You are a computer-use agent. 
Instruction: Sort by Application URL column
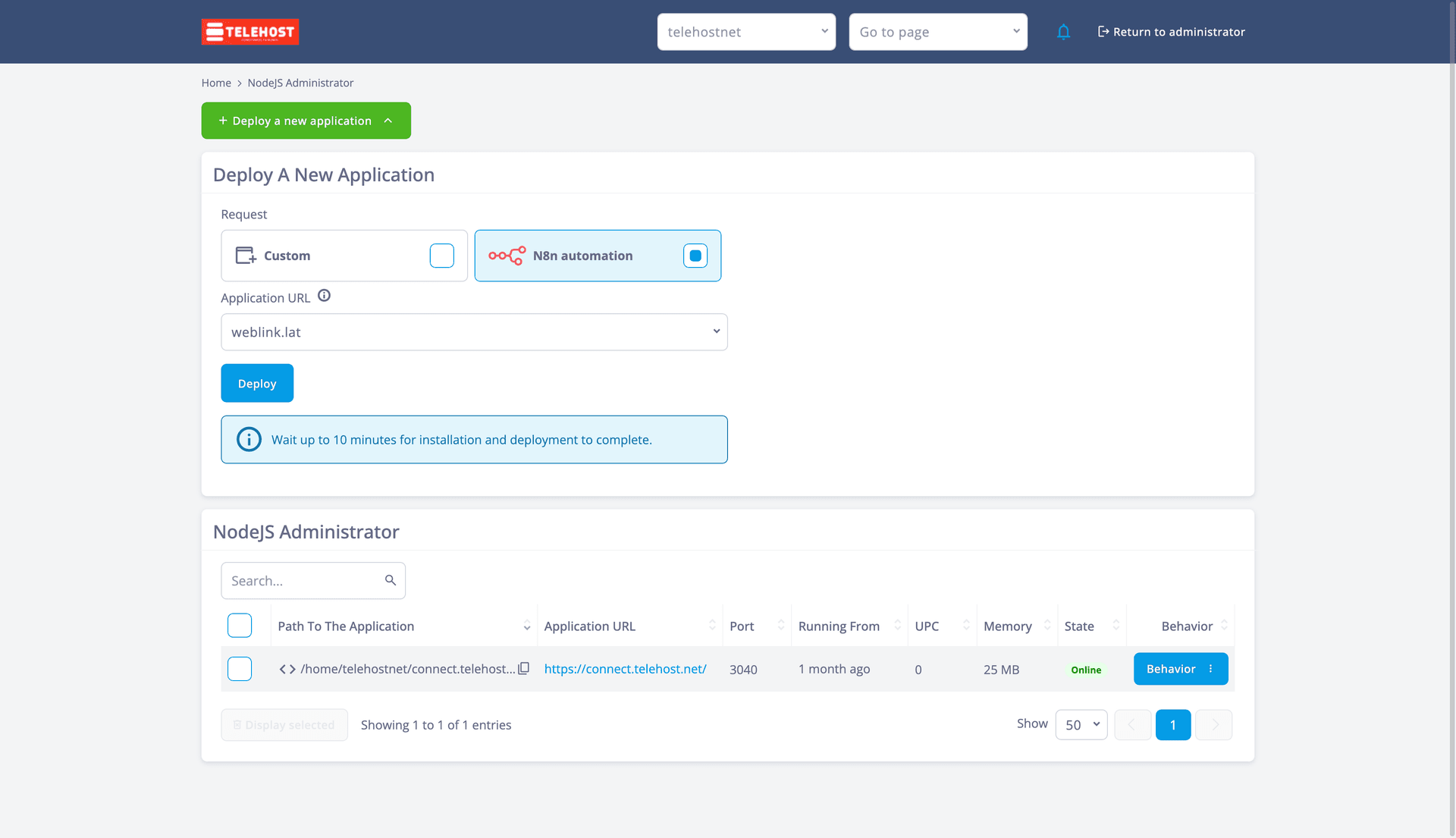712,626
